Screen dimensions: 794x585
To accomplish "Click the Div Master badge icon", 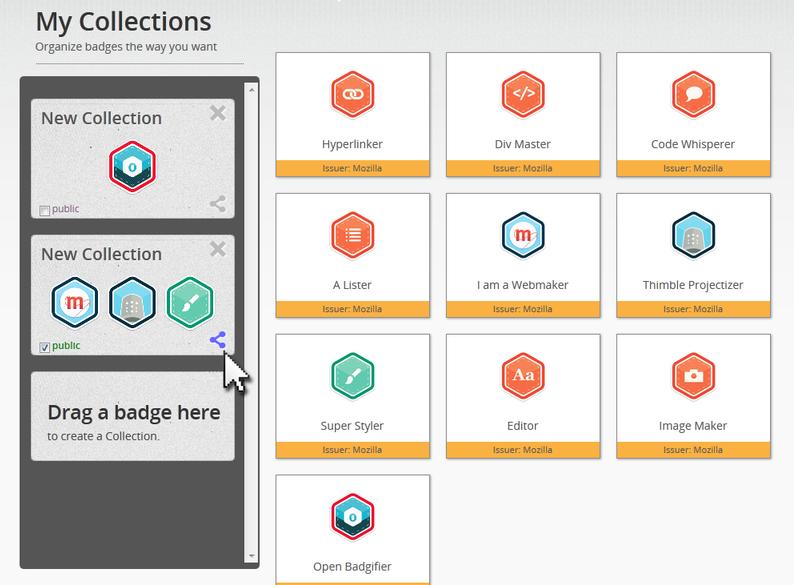I will (523, 94).
